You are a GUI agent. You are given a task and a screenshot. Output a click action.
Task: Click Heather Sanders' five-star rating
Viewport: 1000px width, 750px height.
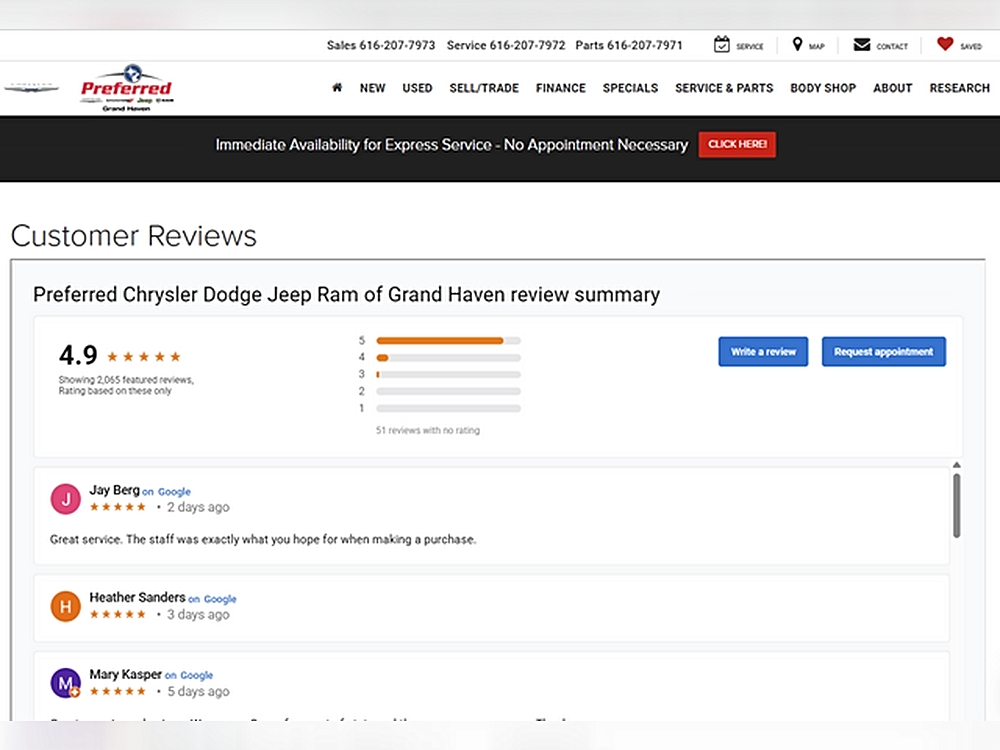click(x=118, y=614)
